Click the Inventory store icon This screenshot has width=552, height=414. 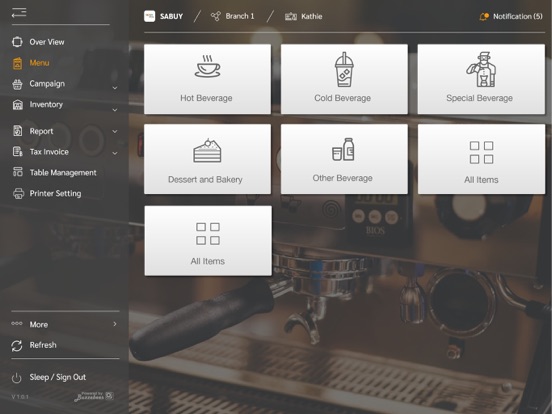coord(18,105)
